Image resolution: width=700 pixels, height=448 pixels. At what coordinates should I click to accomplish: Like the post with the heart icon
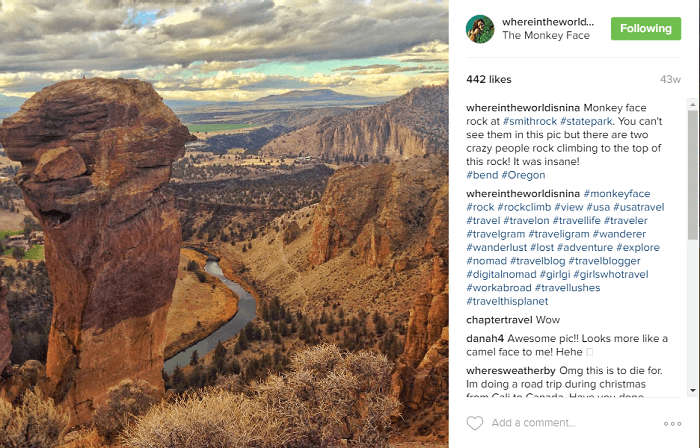click(x=475, y=423)
